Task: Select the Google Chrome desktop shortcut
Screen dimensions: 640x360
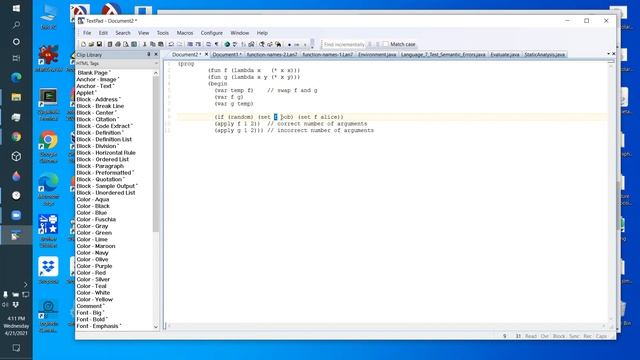Action: tap(49, 146)
